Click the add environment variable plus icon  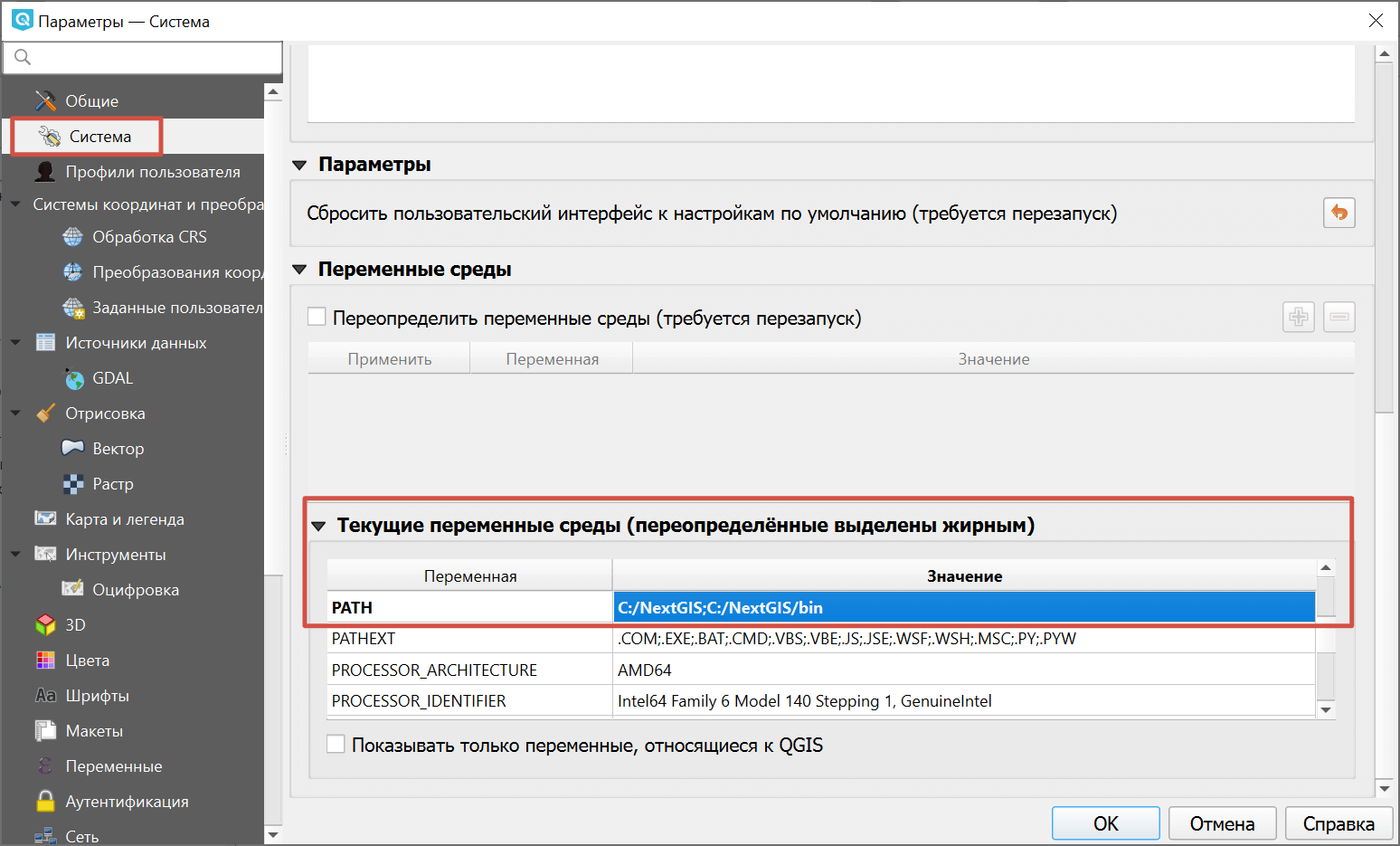click(1298, 317)
